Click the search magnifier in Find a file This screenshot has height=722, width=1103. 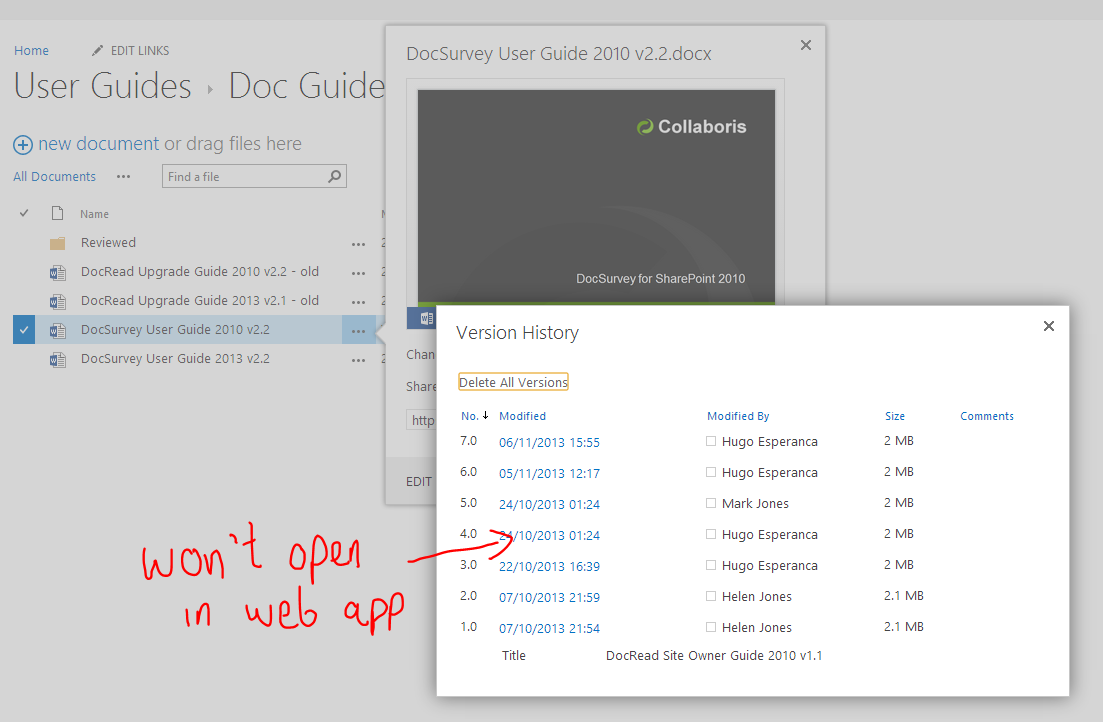(x=335, y=176)
